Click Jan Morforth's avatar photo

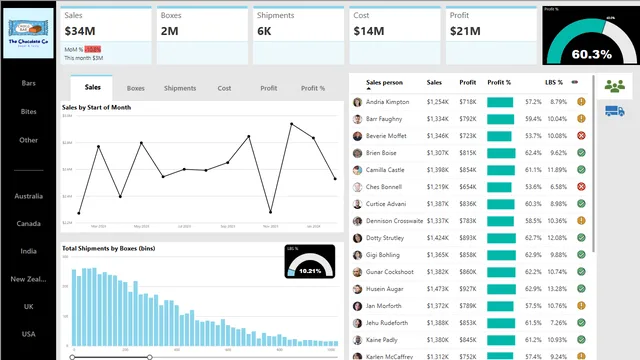(x=358, y=306)
